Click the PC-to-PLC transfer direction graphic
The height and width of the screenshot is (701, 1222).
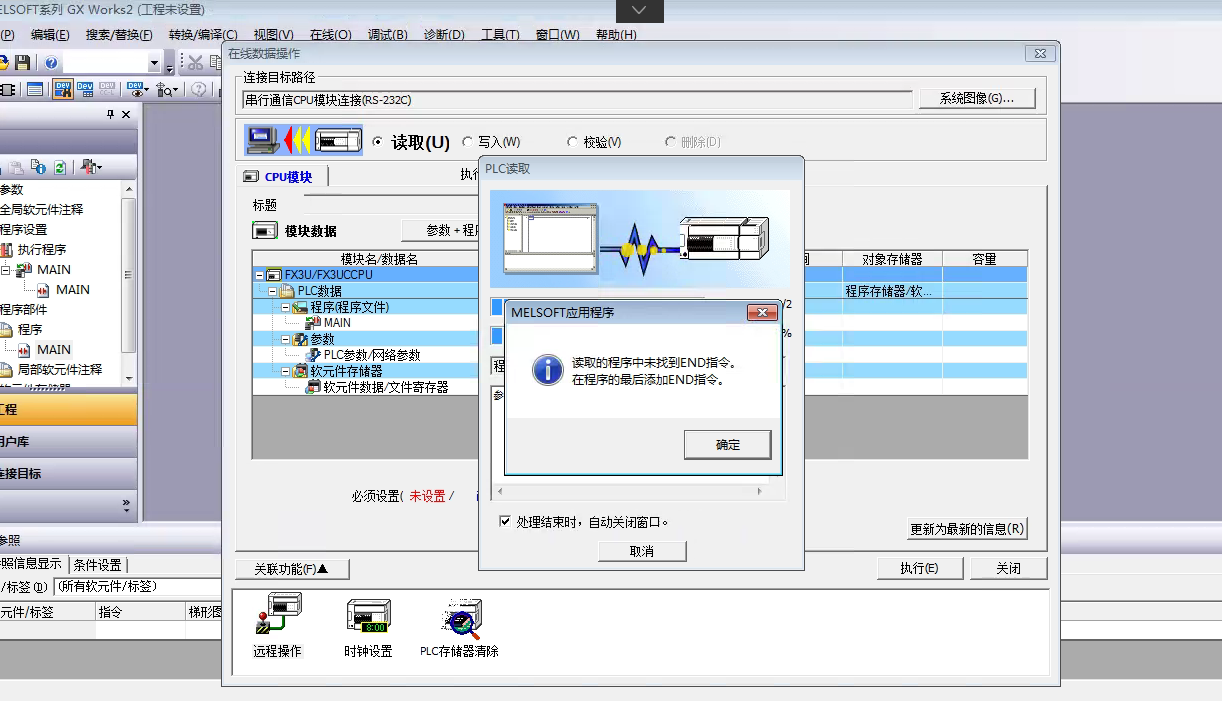(x=304, y=141)
